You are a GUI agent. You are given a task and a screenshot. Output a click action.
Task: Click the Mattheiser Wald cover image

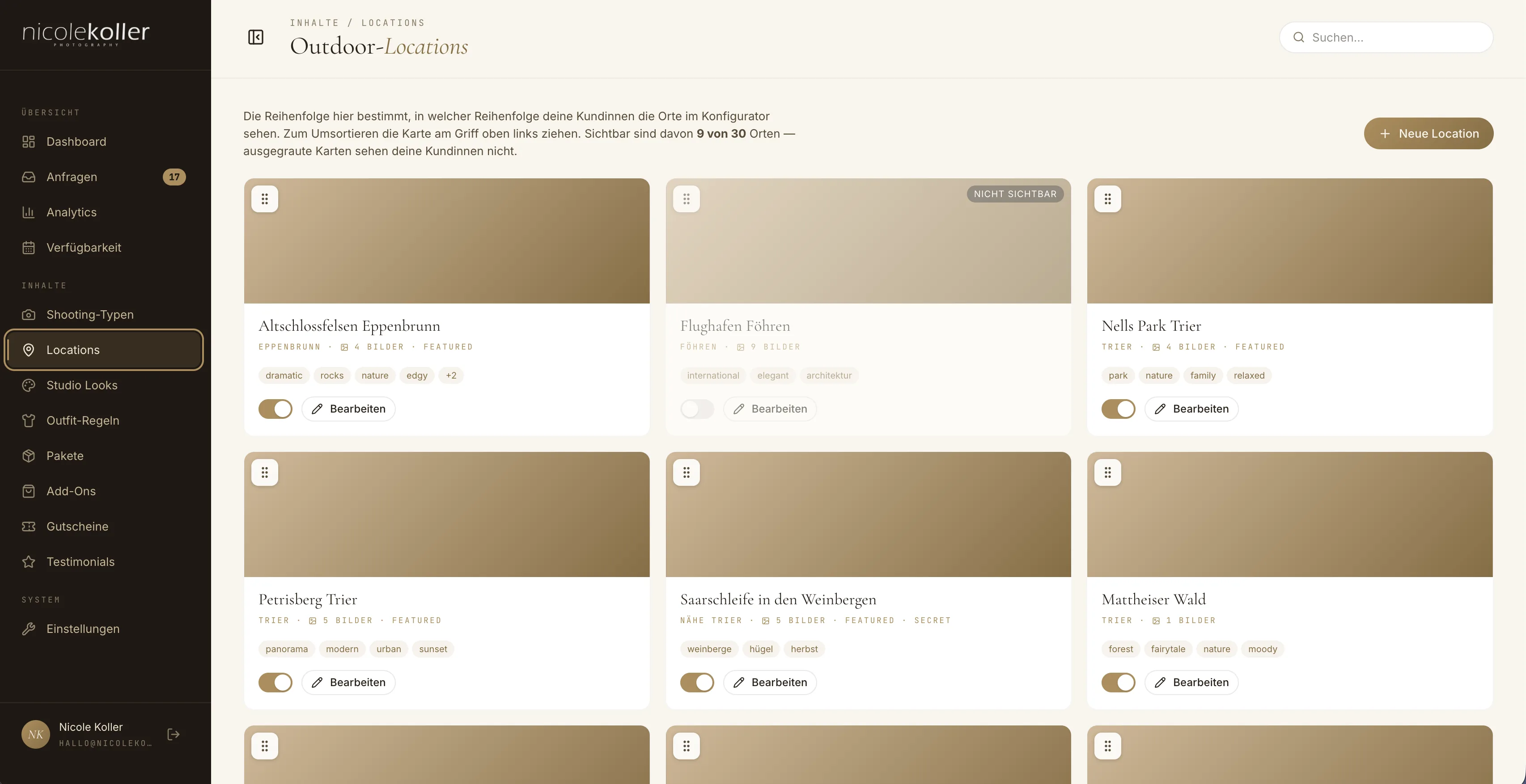point(1290,514)
